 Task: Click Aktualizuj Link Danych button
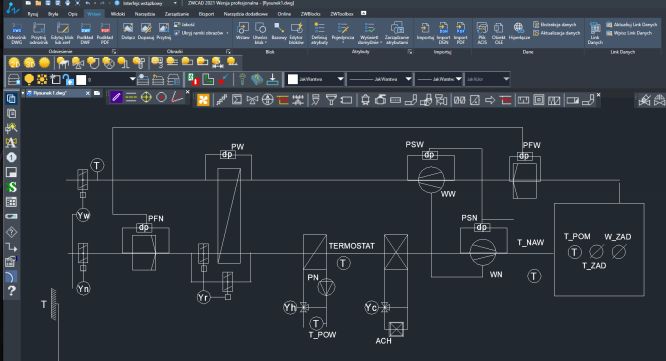[632, 25]
